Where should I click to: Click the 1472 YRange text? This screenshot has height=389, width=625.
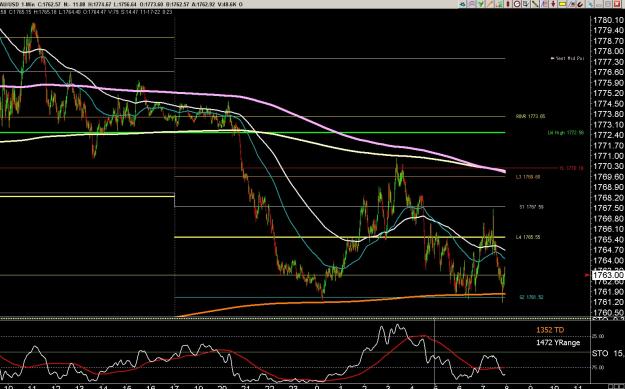(x=558, y=342)
